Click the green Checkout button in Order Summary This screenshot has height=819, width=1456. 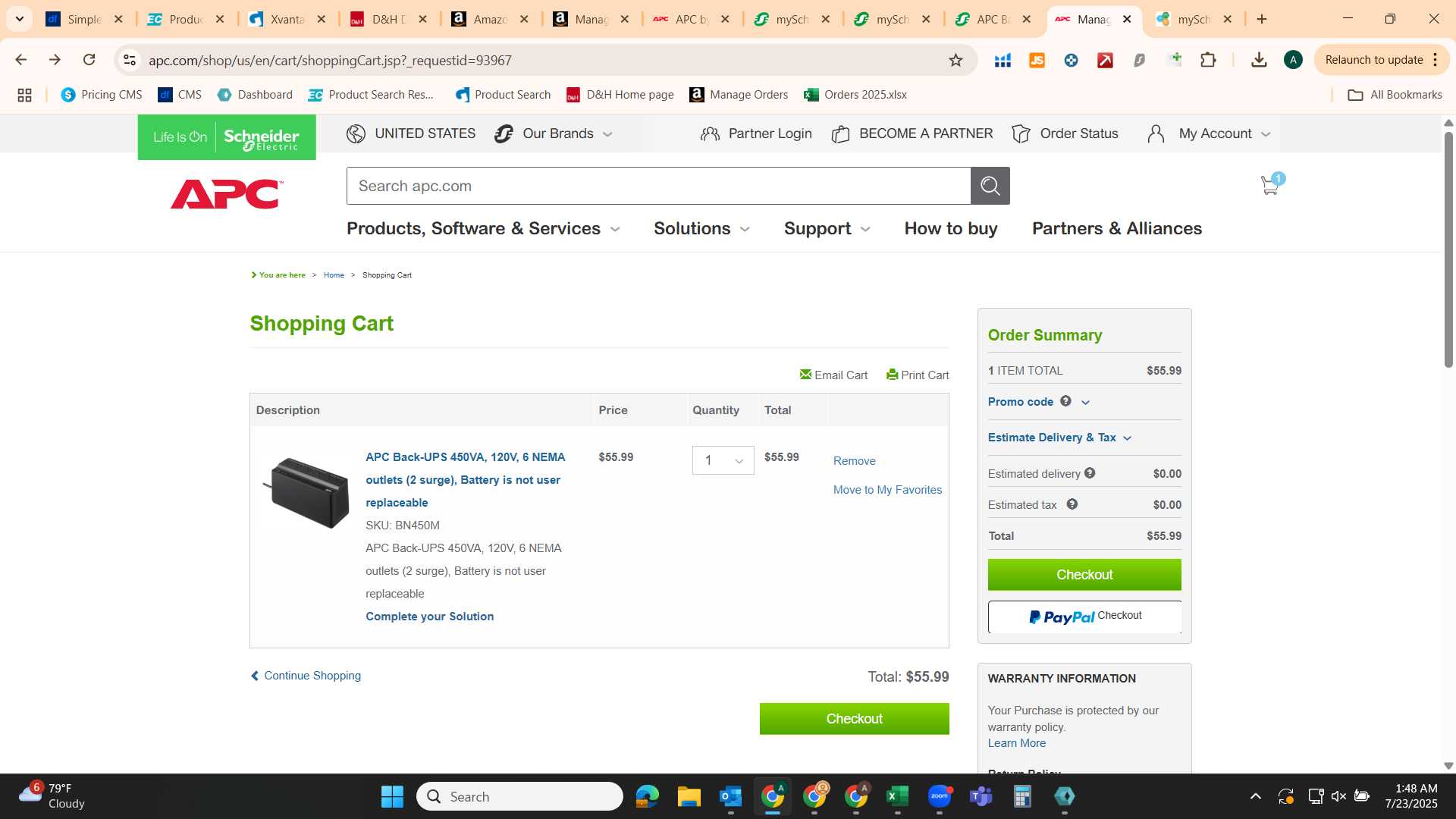pyautogui.click(x=1084, y=575)
